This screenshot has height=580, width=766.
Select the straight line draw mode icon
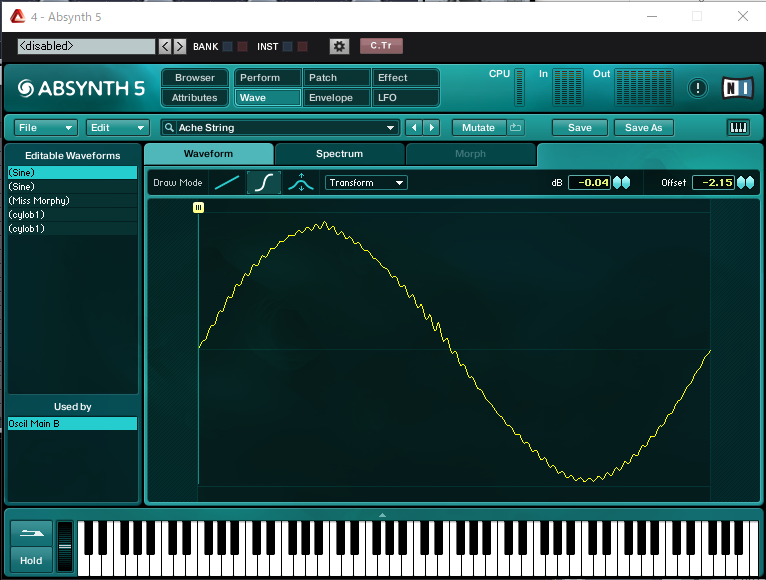tap(227, 183)
